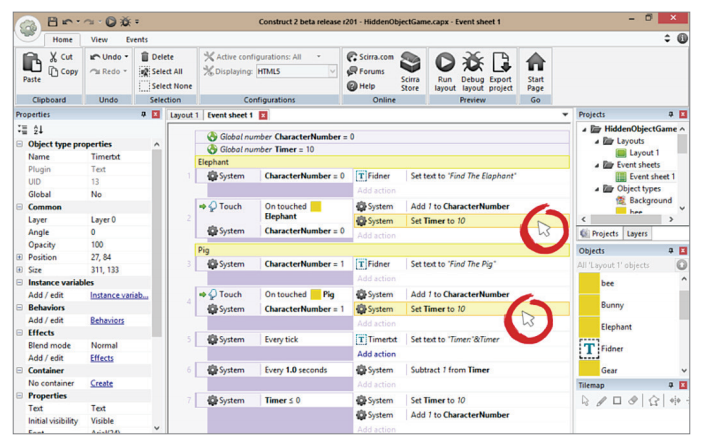This screenshot has width=703, height=448.
Task: Click the Delete trash icon
Action: (145, 57)
